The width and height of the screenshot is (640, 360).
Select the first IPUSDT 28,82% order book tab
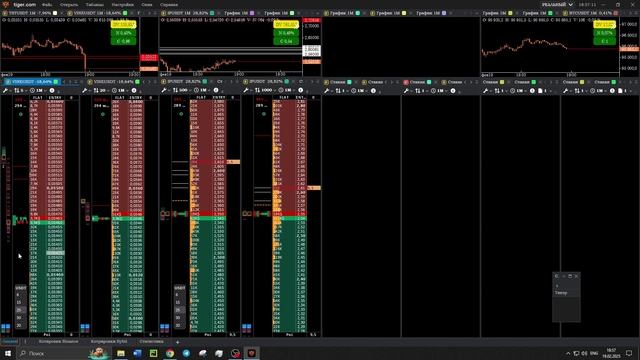185,82
